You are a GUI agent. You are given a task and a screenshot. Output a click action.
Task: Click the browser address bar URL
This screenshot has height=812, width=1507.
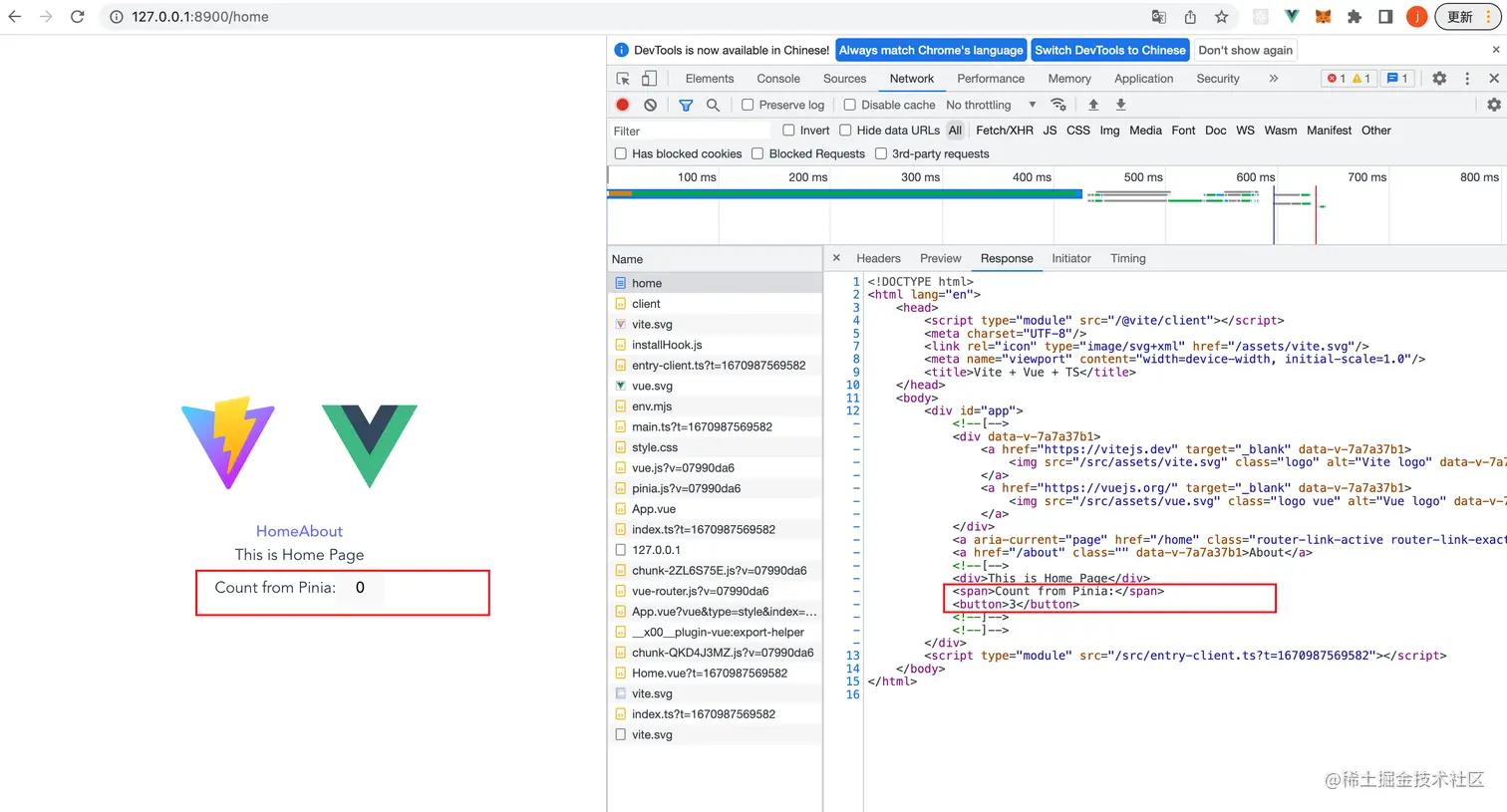tap(200, 17)
